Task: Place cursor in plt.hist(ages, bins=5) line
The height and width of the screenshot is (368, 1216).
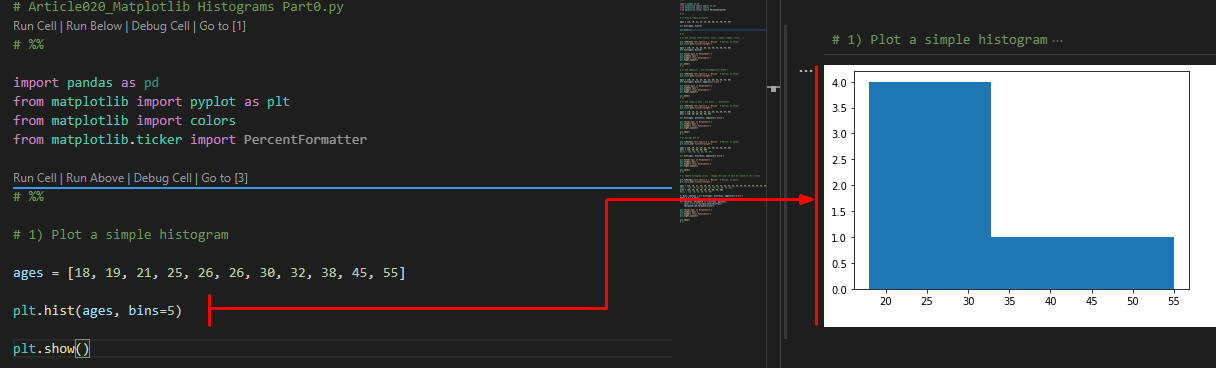Action: pos(97,311)
